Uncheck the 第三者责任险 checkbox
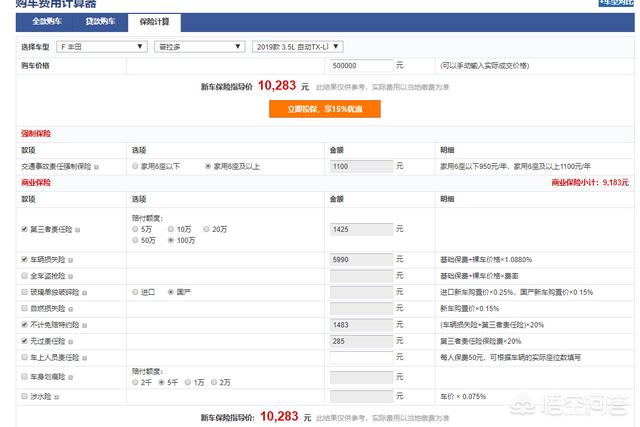640x427 pixels. (24, 229)
